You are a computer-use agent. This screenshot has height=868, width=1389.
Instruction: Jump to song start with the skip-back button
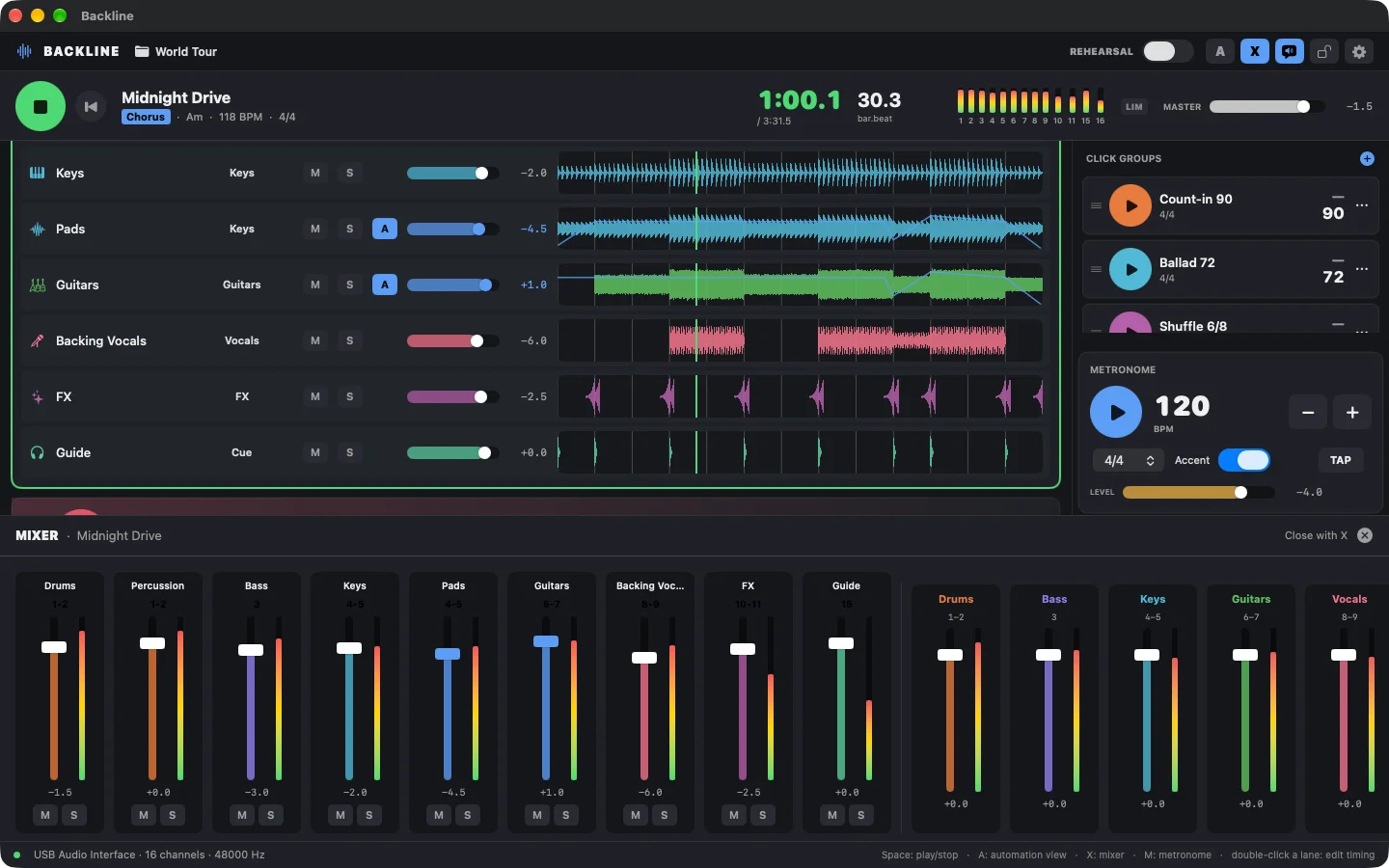pos(91,107)
